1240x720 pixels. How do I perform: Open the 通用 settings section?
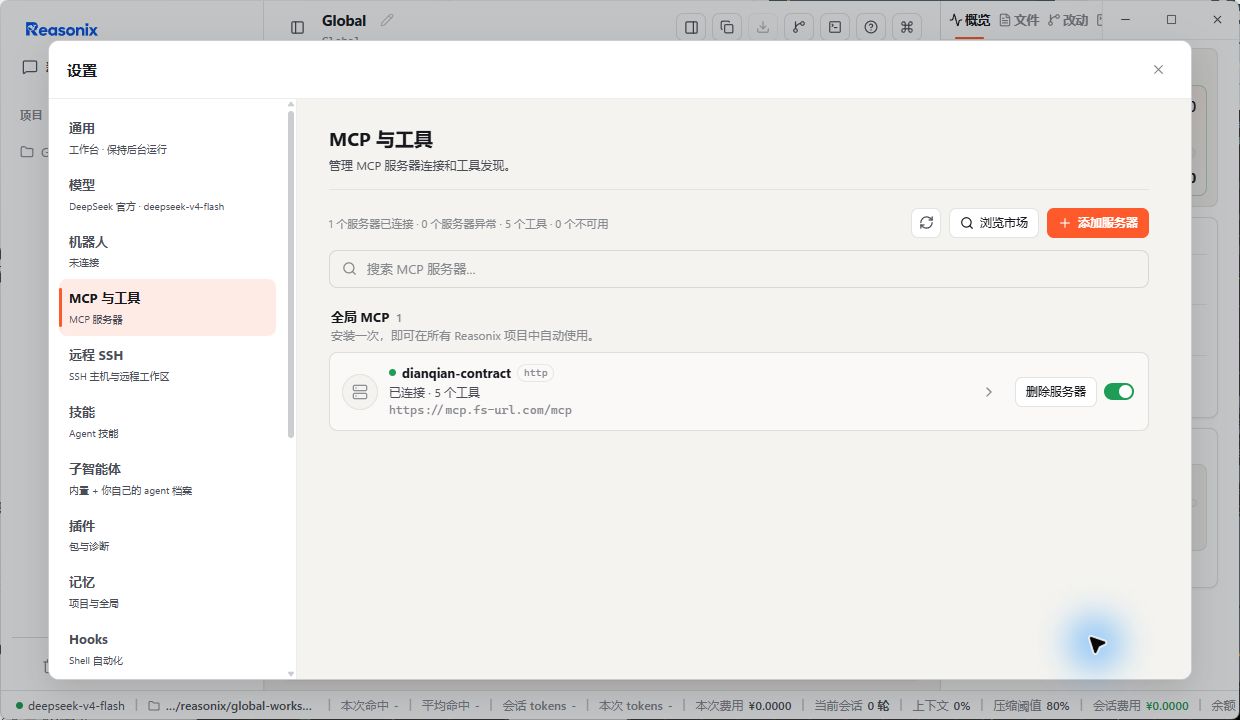coord(167,137)
